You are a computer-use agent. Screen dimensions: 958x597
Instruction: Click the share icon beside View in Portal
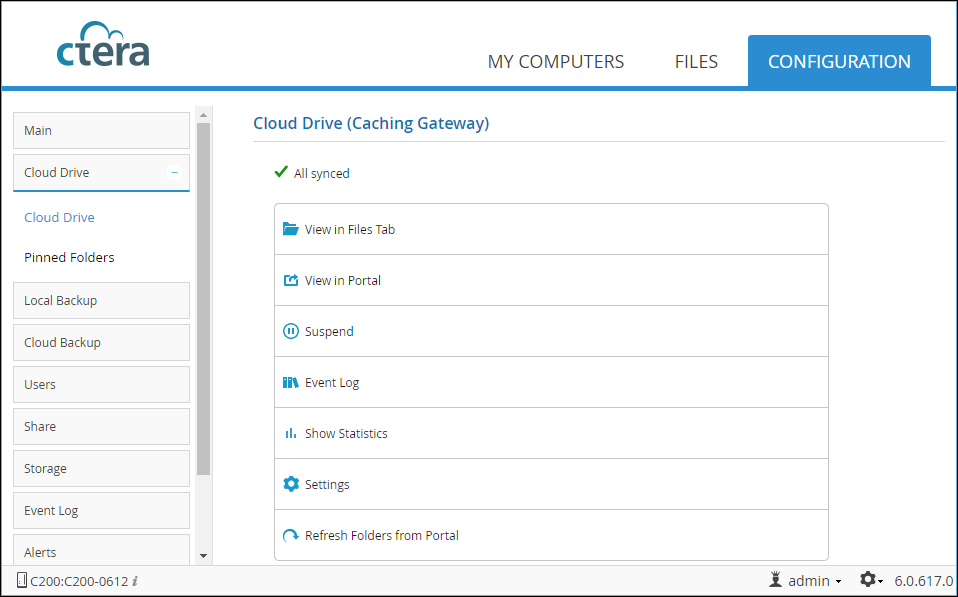coord(291,280)
